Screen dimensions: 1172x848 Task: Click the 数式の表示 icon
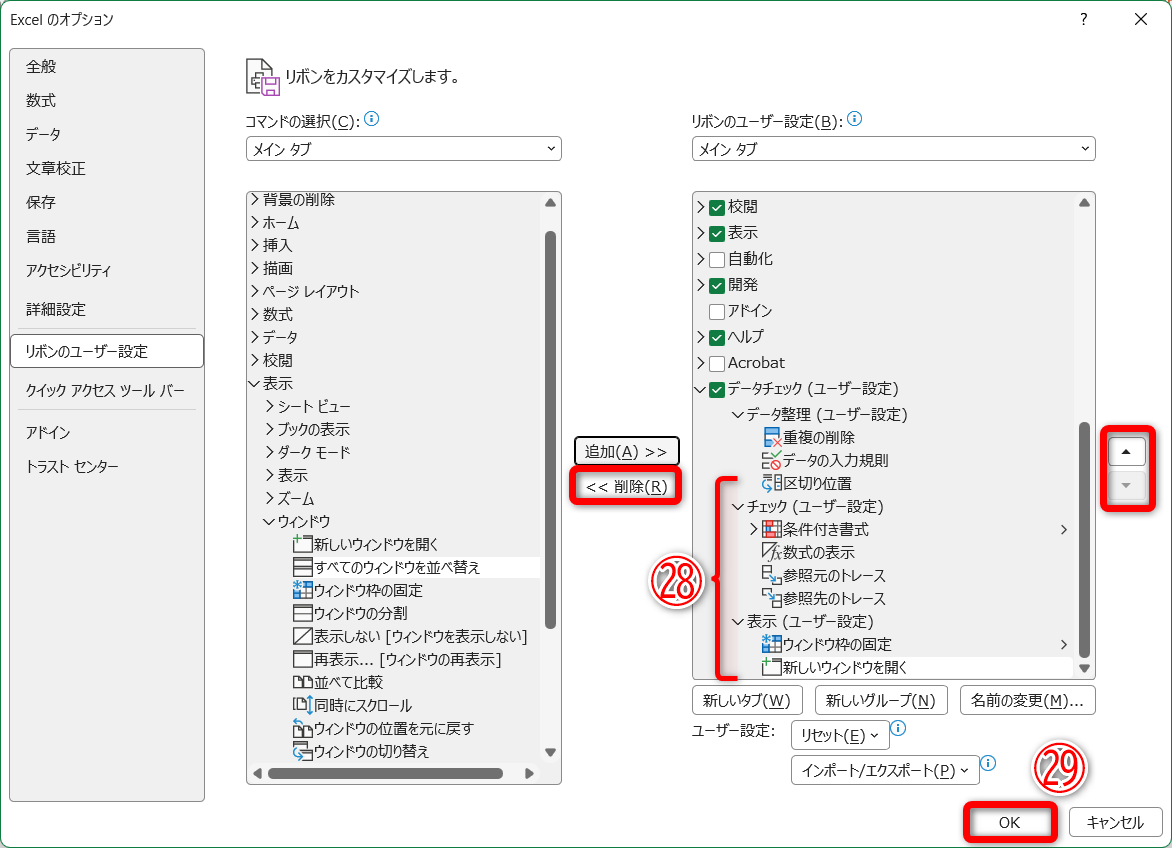pyautogui.click(x=771, y=552)
